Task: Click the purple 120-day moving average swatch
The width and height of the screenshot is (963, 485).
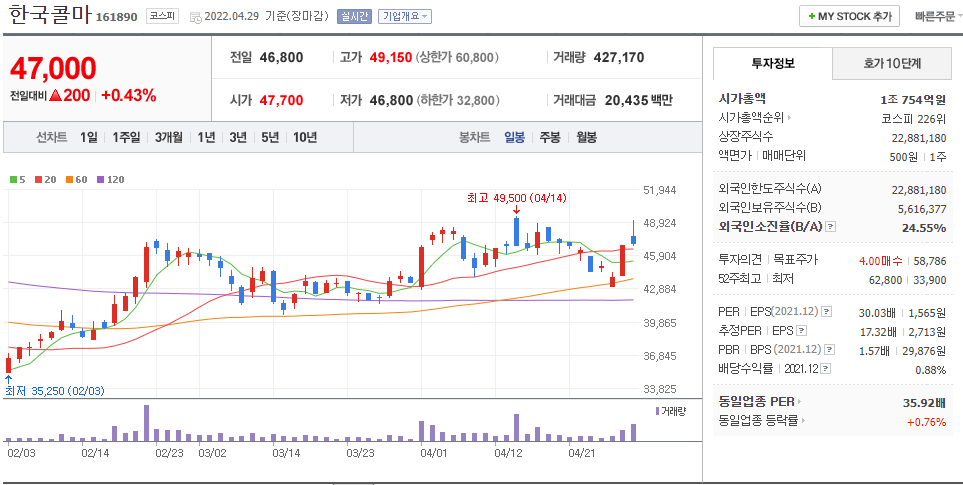Action: [x=101, y=180]
